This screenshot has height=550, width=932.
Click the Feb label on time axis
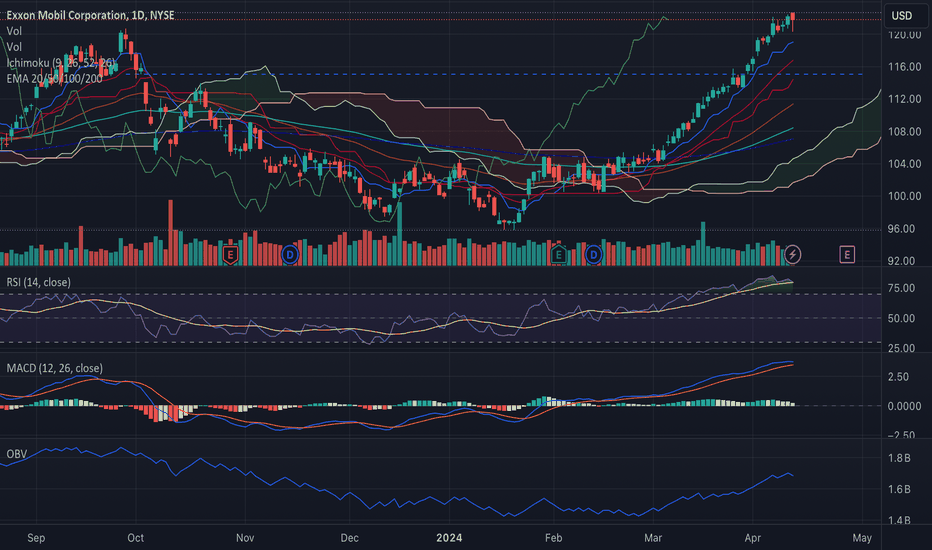pos(553,538)
